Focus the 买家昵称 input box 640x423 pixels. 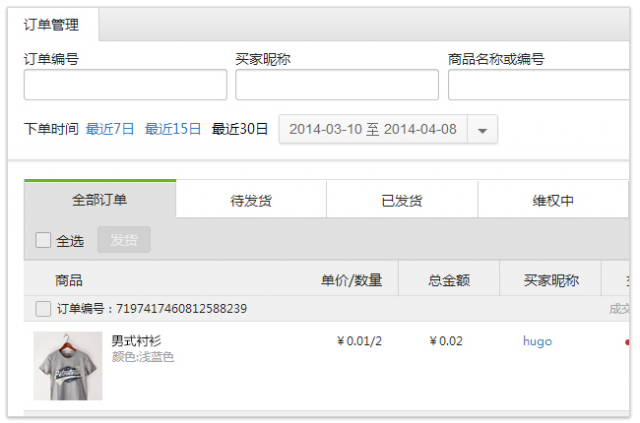coord(337,85)
